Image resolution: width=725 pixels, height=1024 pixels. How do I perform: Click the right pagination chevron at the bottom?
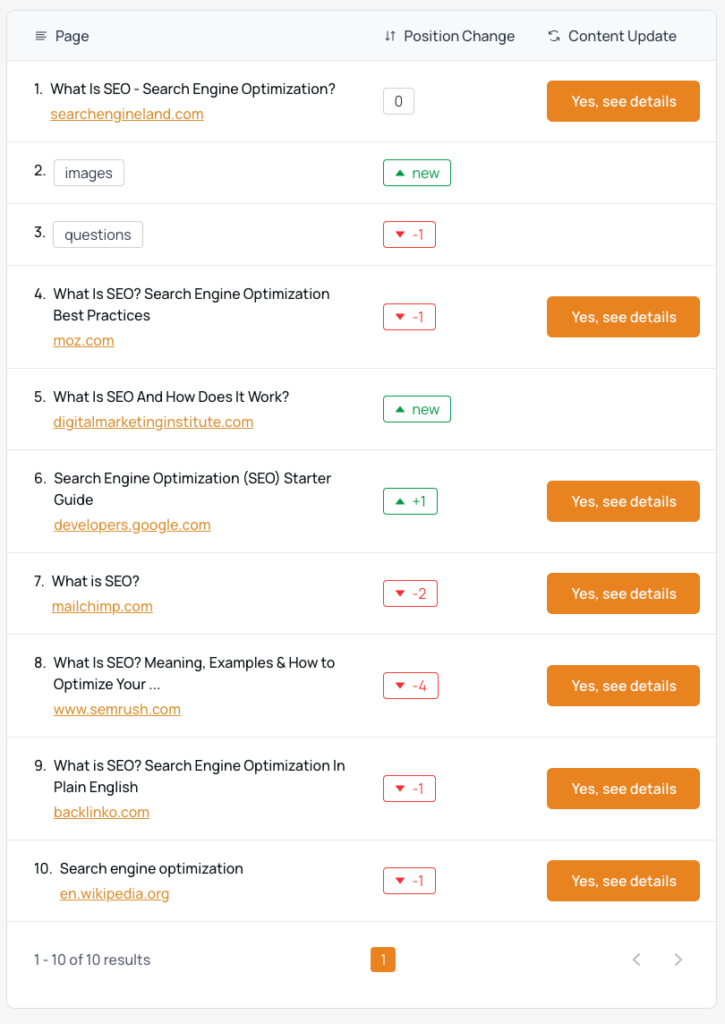coord(678,959)
